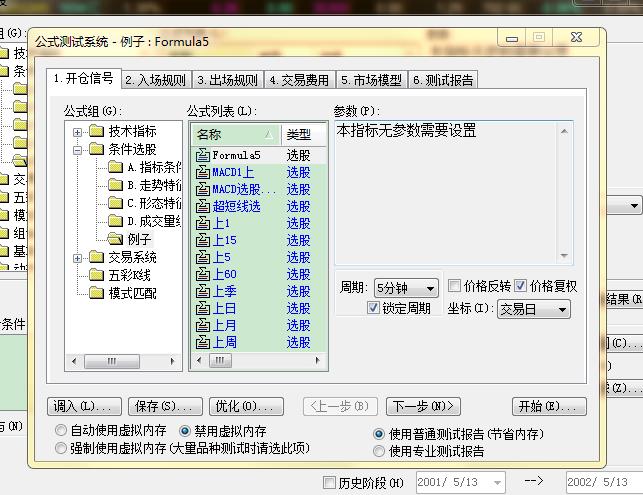Select 使用专业测试报告 radio button

(x=379, y=451)
